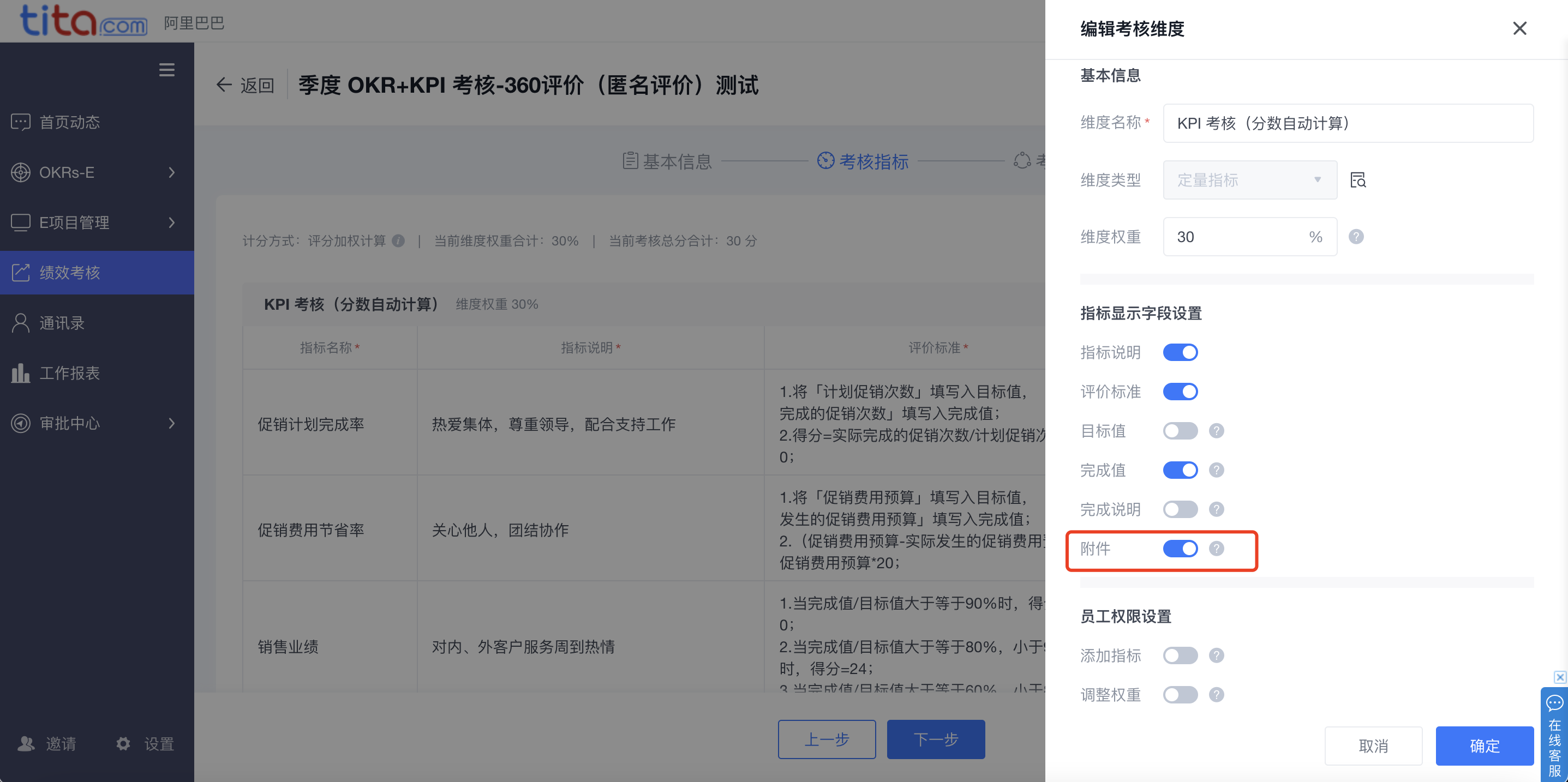Screen dimensions: 1568x782
Task: Open the 在线客服 chat widget
Action: coord(1554,735)
